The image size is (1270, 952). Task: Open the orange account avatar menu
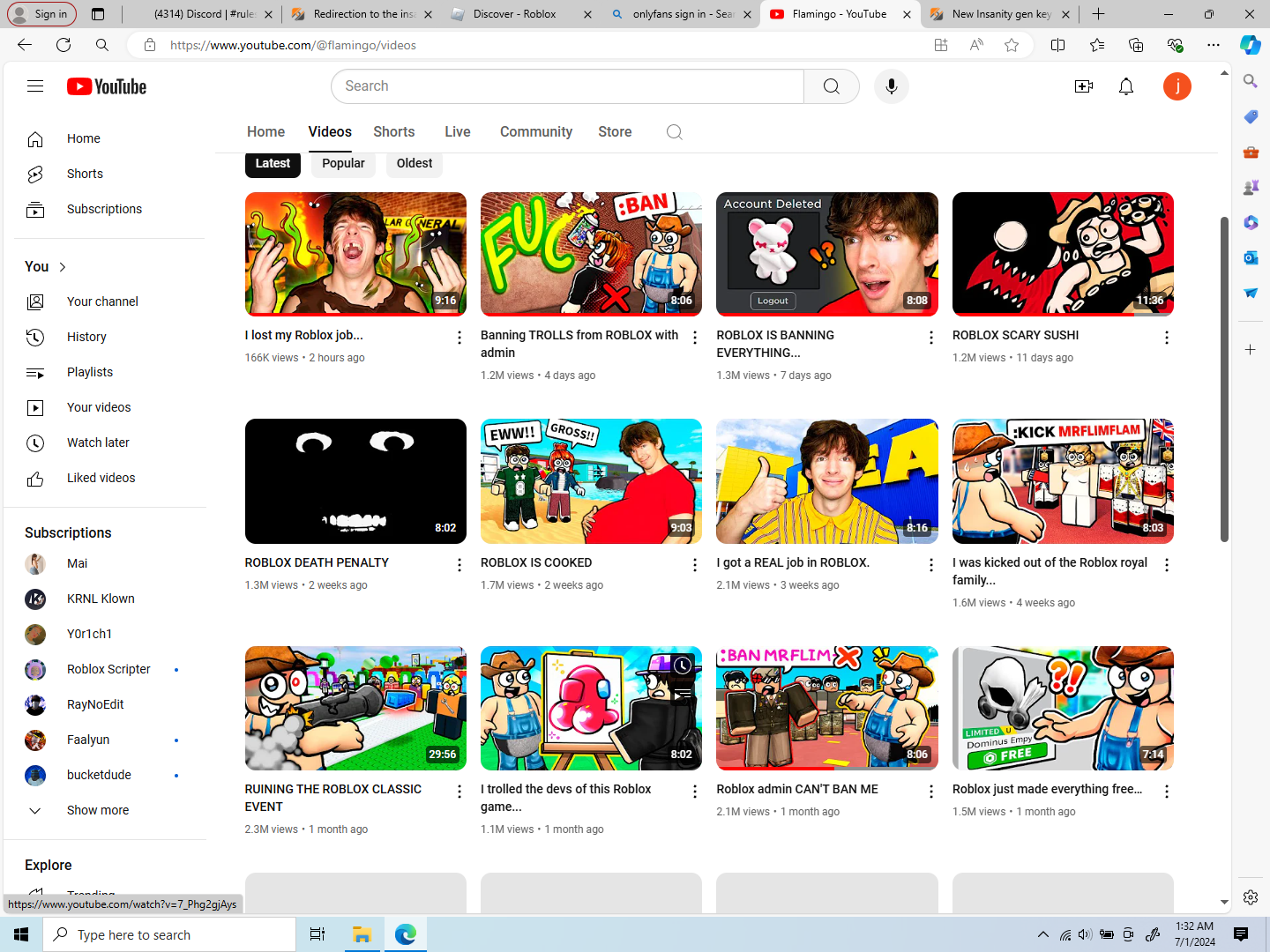(x=1177, y=86)
